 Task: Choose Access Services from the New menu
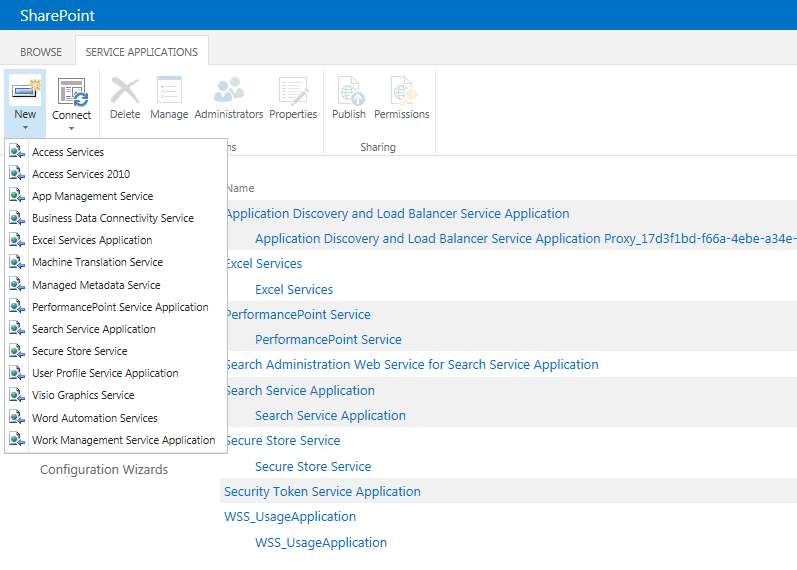[x=68, y=152]
